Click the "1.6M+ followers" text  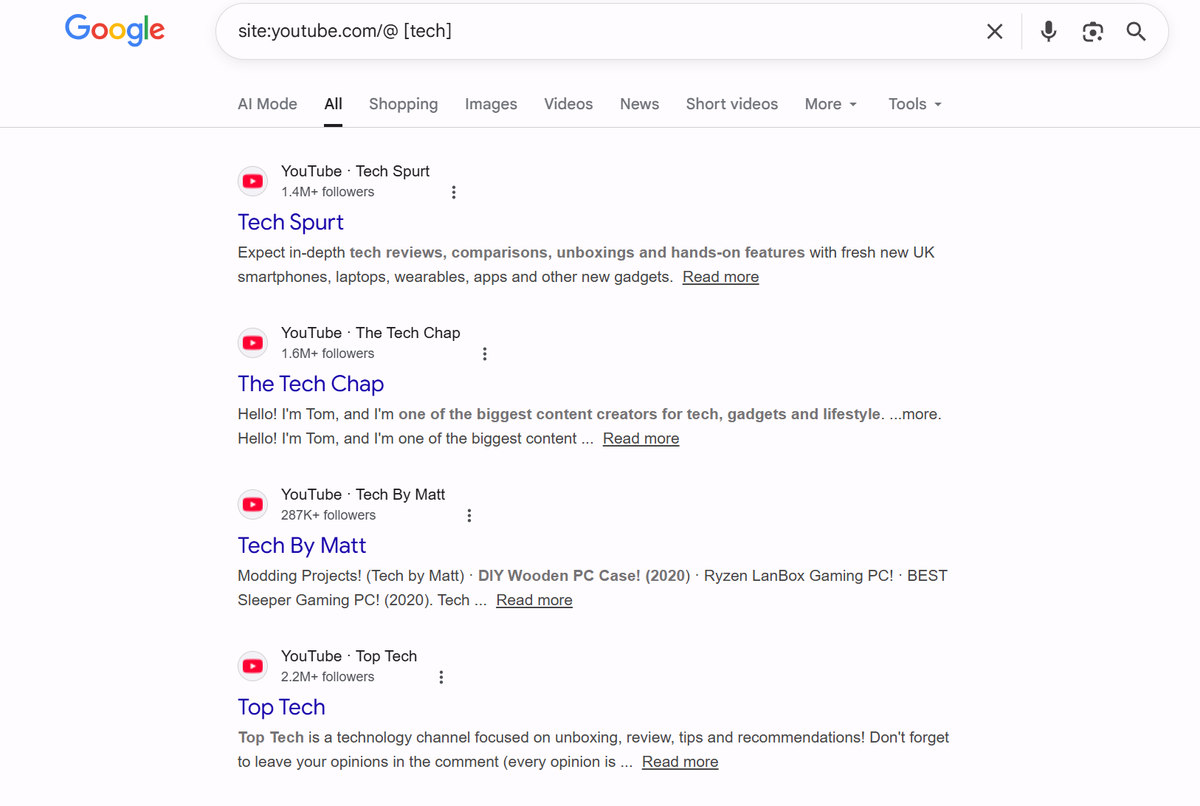click(328, 354)
